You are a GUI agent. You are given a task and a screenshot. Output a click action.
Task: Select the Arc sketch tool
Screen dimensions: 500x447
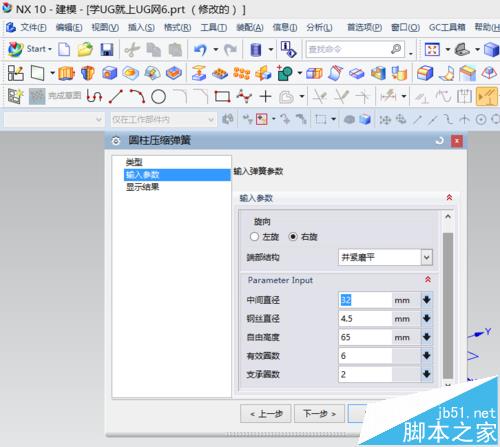coord(137,97)
